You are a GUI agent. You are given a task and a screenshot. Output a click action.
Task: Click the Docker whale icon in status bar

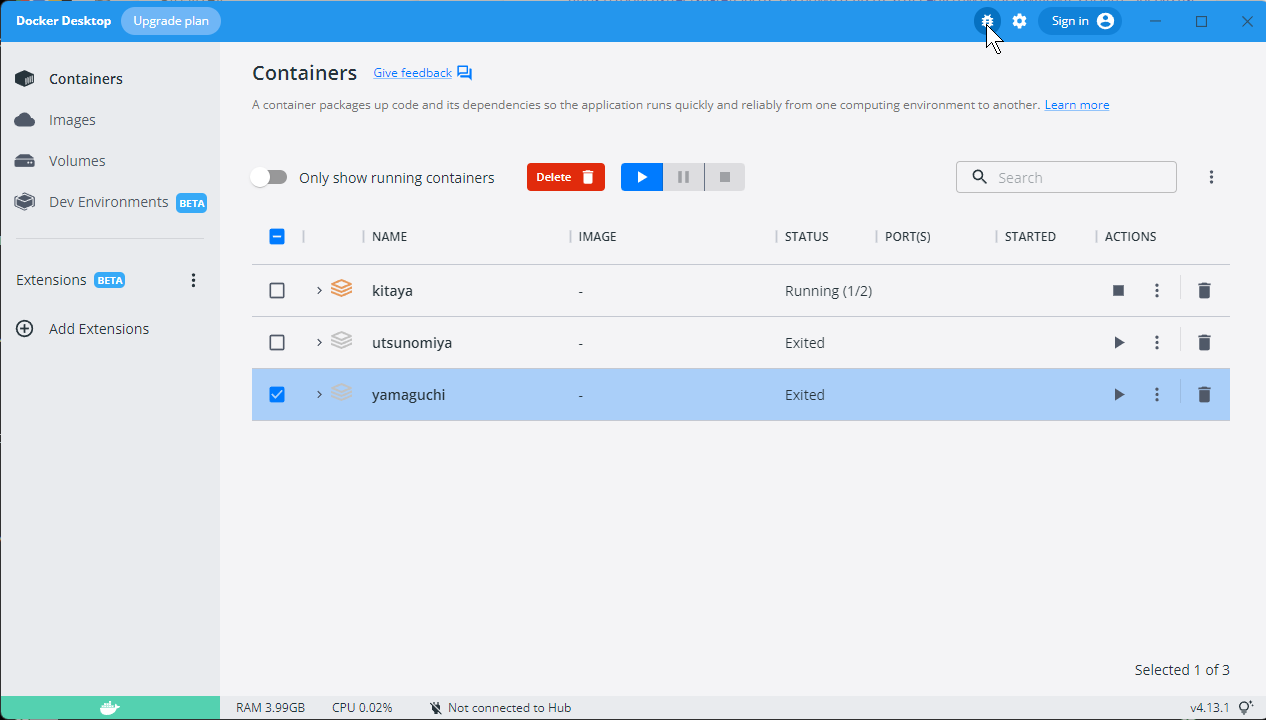coord(110,708)
